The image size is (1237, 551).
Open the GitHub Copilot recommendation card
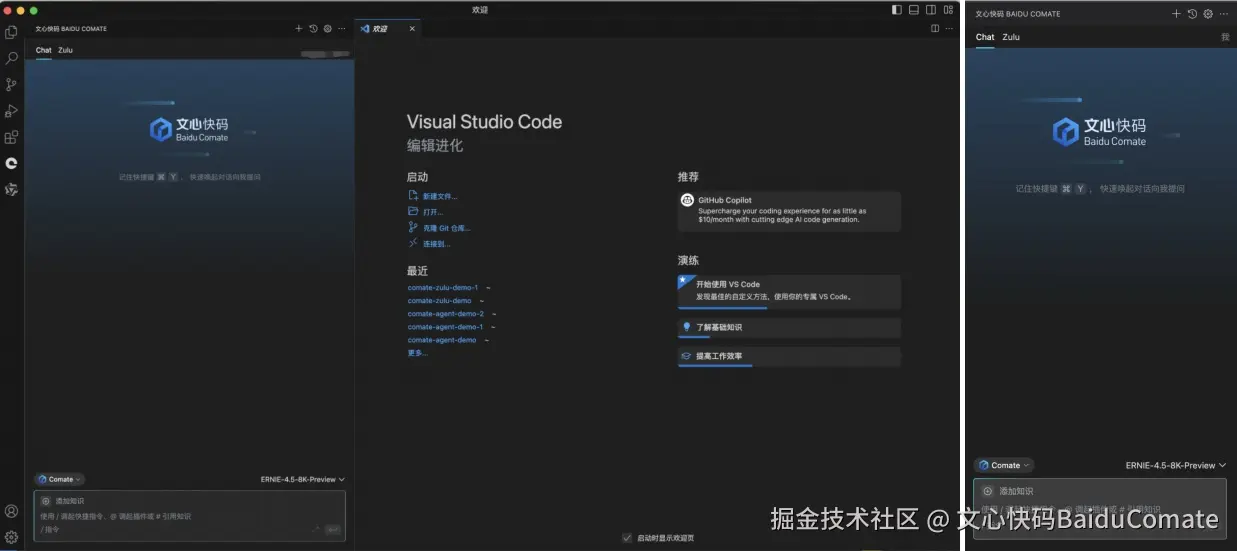coord(789,211)
